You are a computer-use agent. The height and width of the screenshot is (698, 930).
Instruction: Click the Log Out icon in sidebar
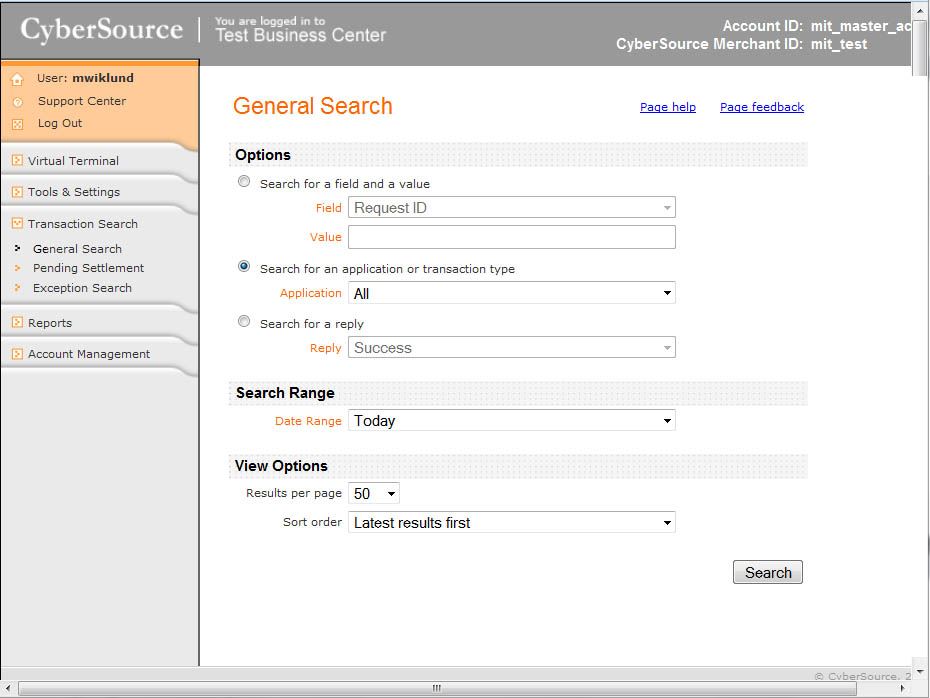point(17,124)
